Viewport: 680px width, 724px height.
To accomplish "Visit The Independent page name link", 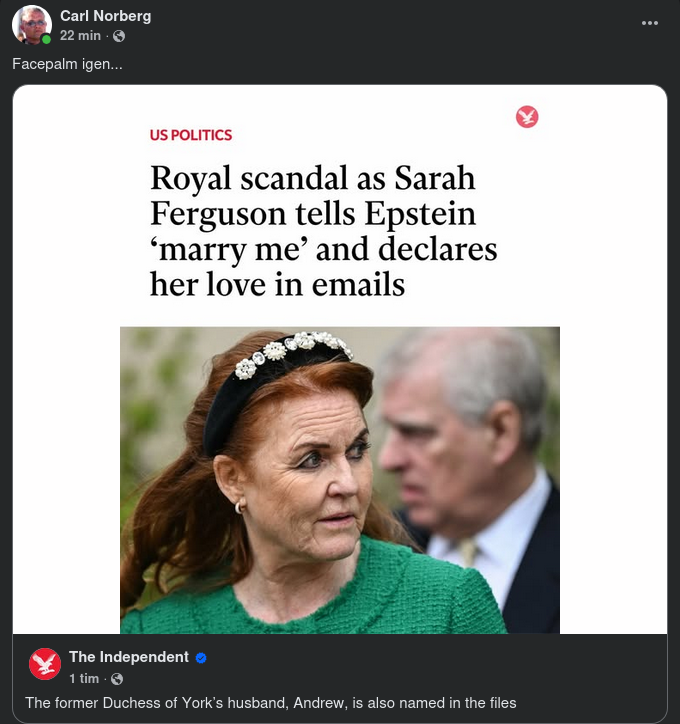I will point(128,657).
